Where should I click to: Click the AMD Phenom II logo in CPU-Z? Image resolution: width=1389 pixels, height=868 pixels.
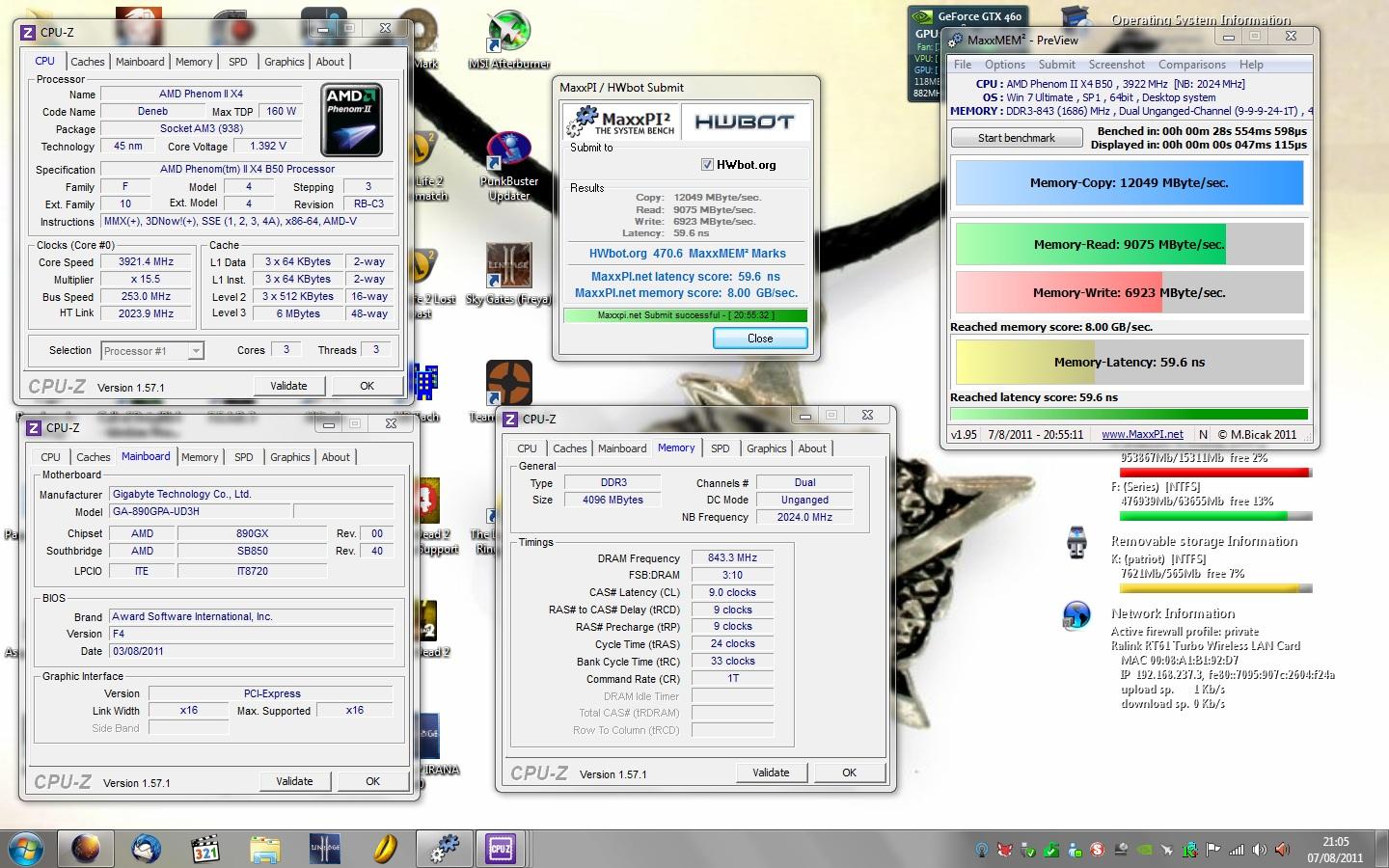(x=352, y=120)
